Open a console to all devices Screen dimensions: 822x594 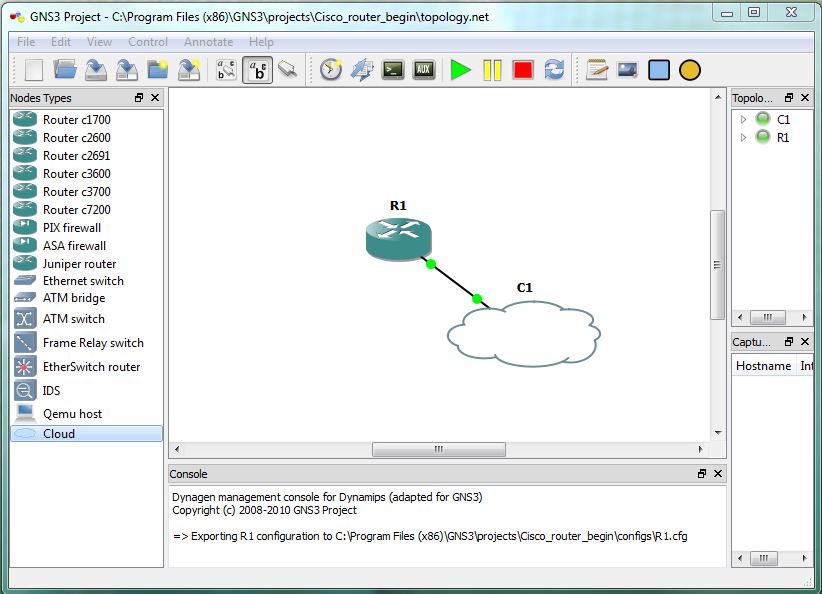coord(393,70)
